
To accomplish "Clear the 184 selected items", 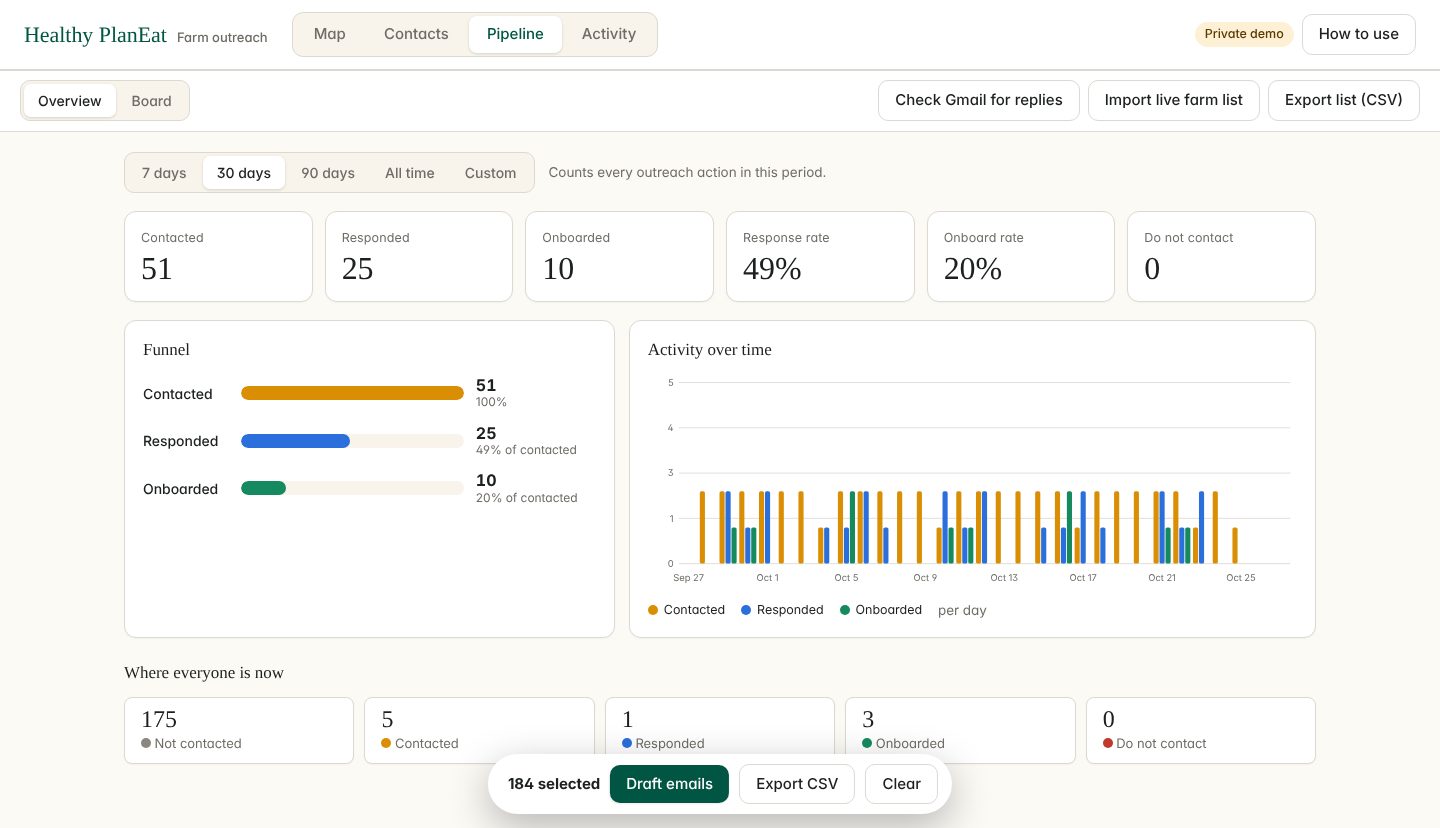I will 901,784.
